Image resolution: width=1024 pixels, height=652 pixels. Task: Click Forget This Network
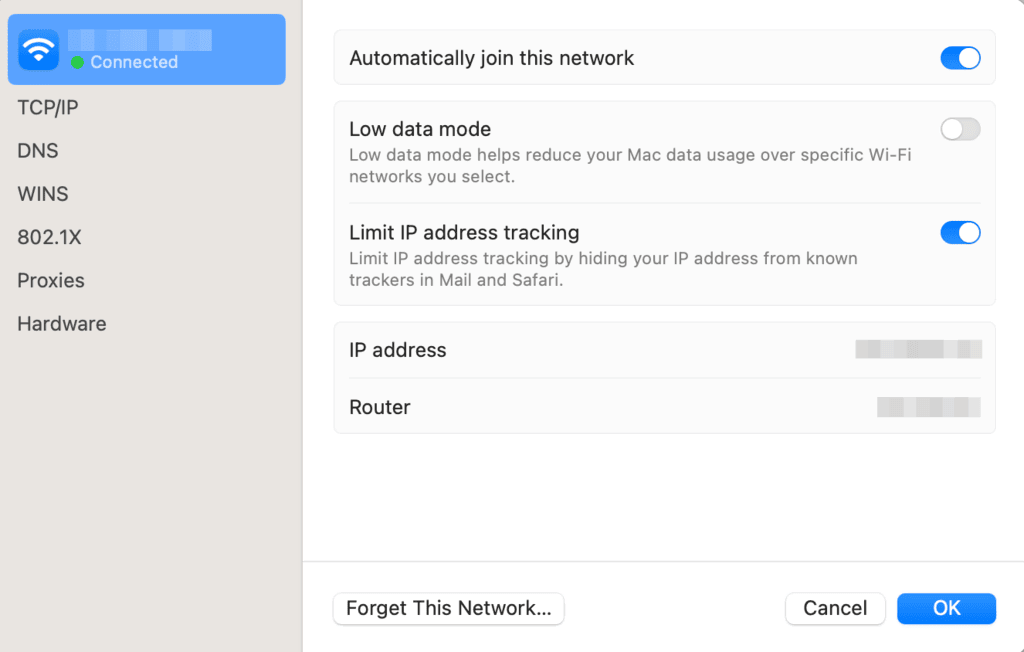pyautogui.click(x=448, y=608)
